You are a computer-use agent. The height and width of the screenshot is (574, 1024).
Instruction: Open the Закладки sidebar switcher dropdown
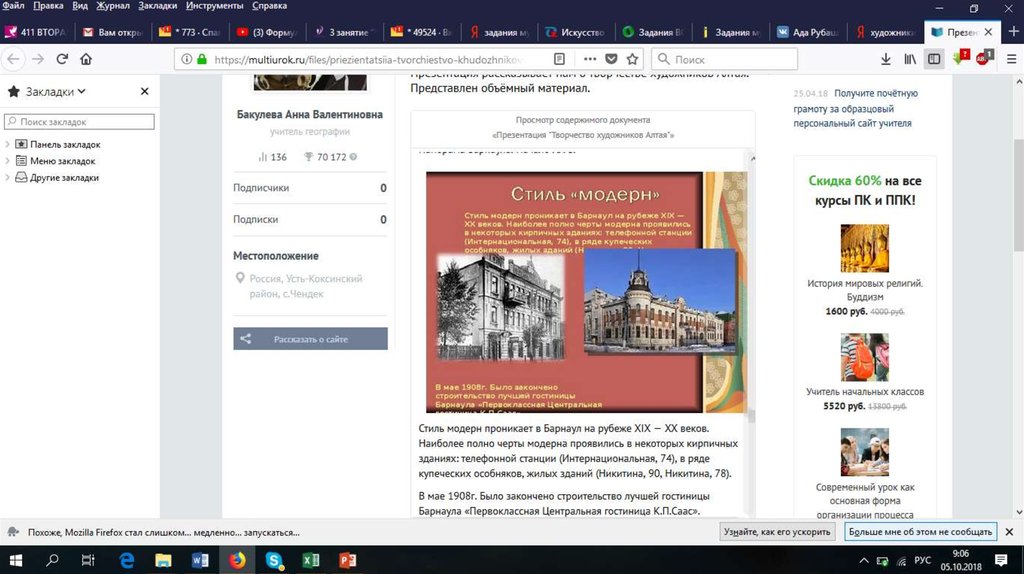47,91
